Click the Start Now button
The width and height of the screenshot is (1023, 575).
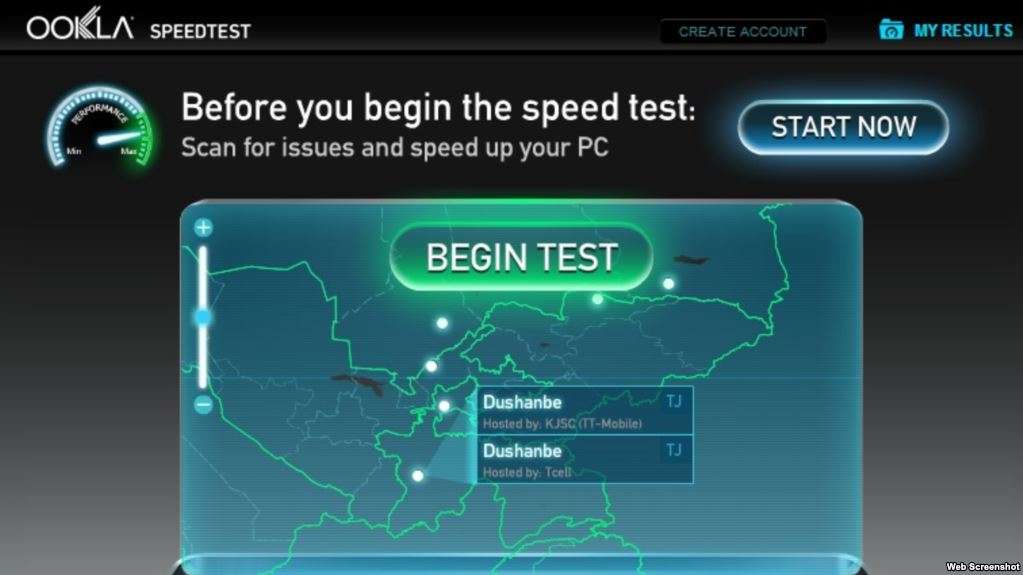(844, 127)
